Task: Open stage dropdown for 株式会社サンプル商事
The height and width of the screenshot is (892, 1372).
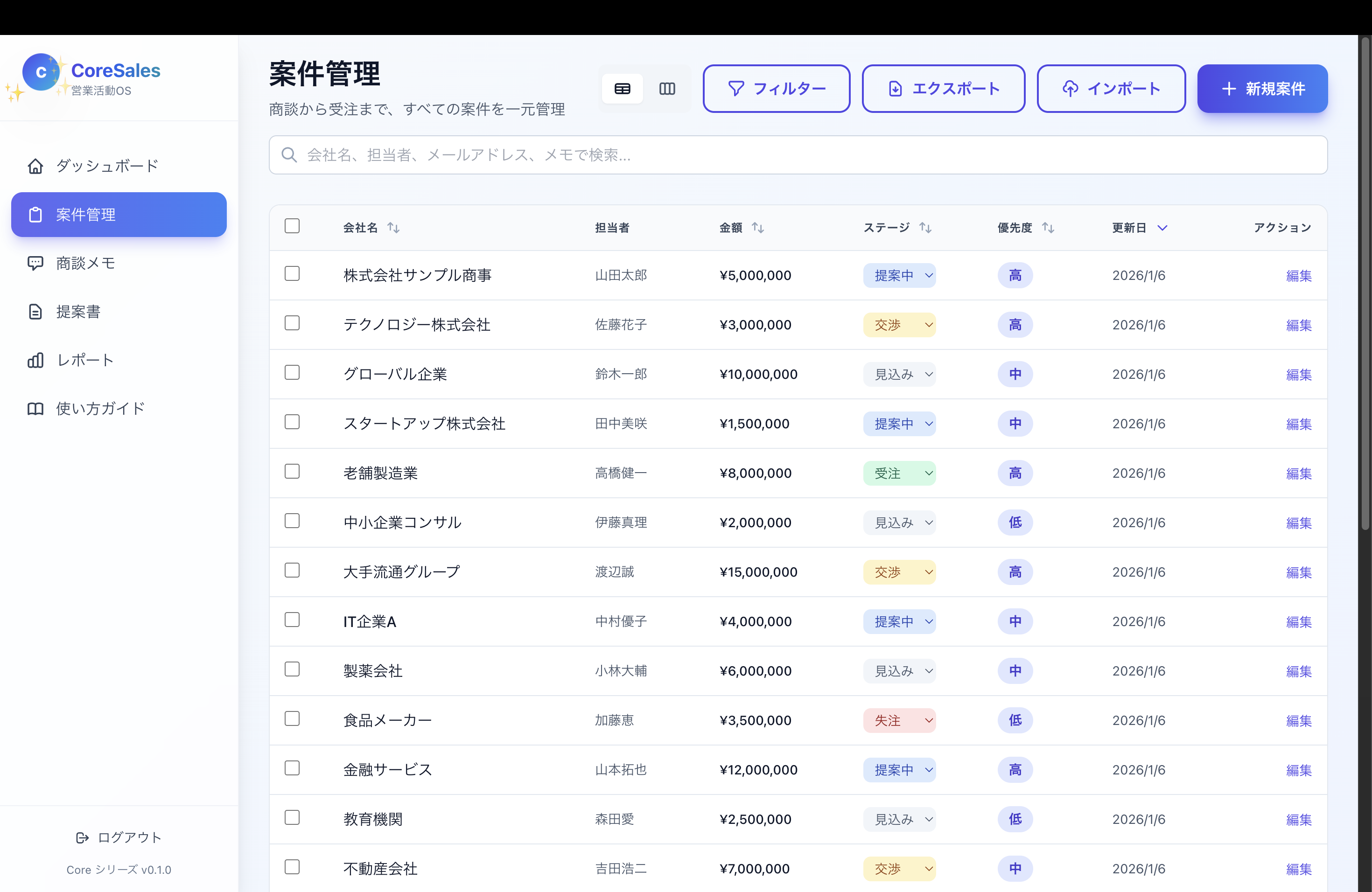Action: 899,275
